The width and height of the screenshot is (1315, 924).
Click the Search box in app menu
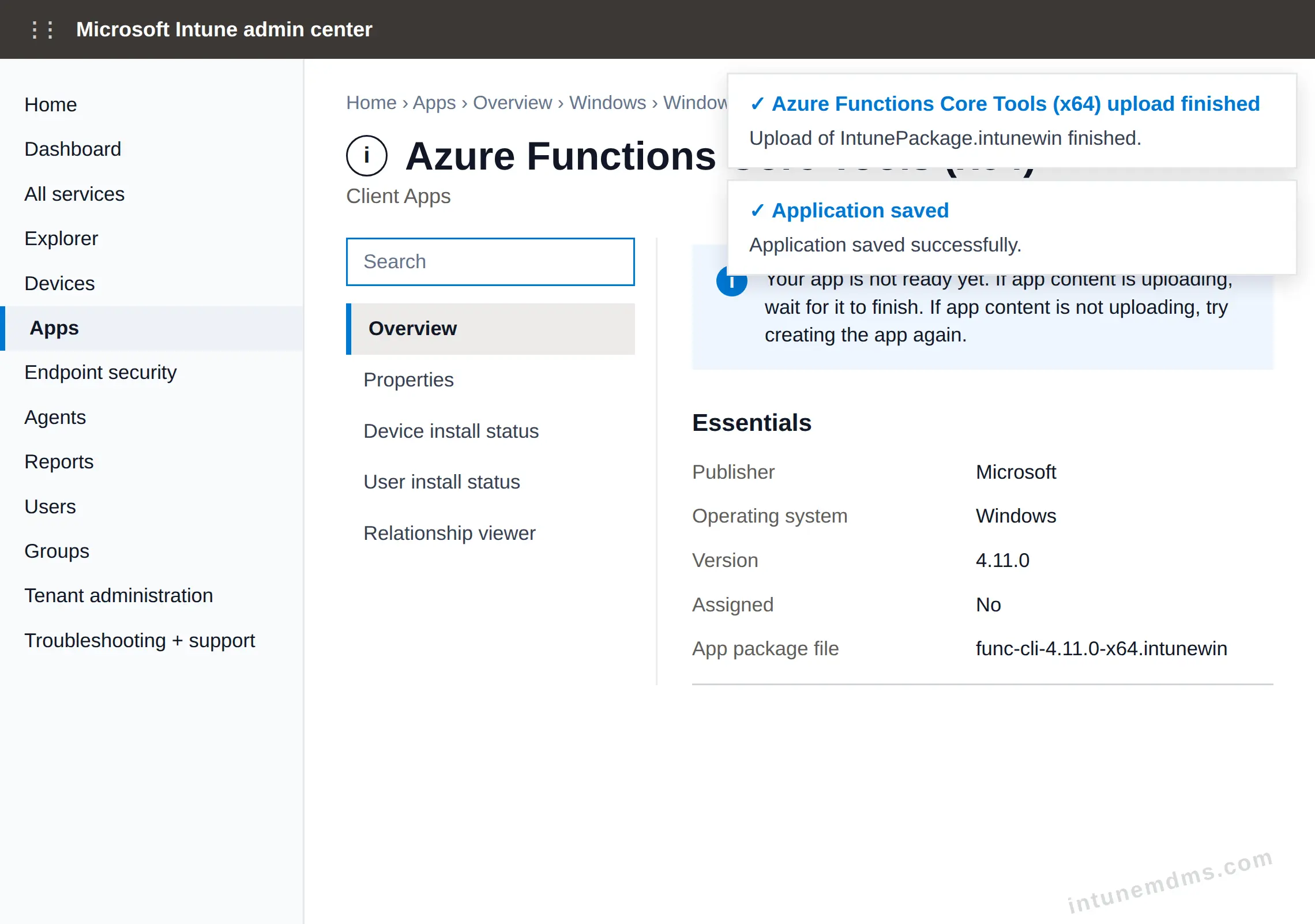click(490, 262)
